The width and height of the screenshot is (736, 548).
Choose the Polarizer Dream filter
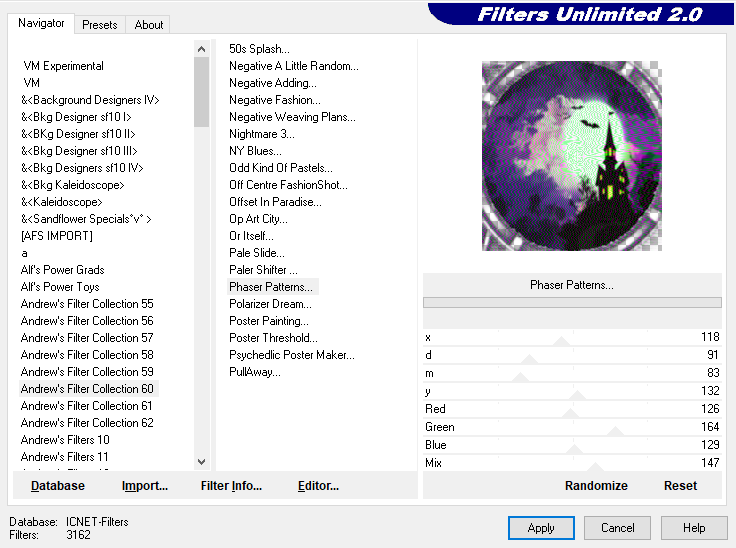coord(270,304)
